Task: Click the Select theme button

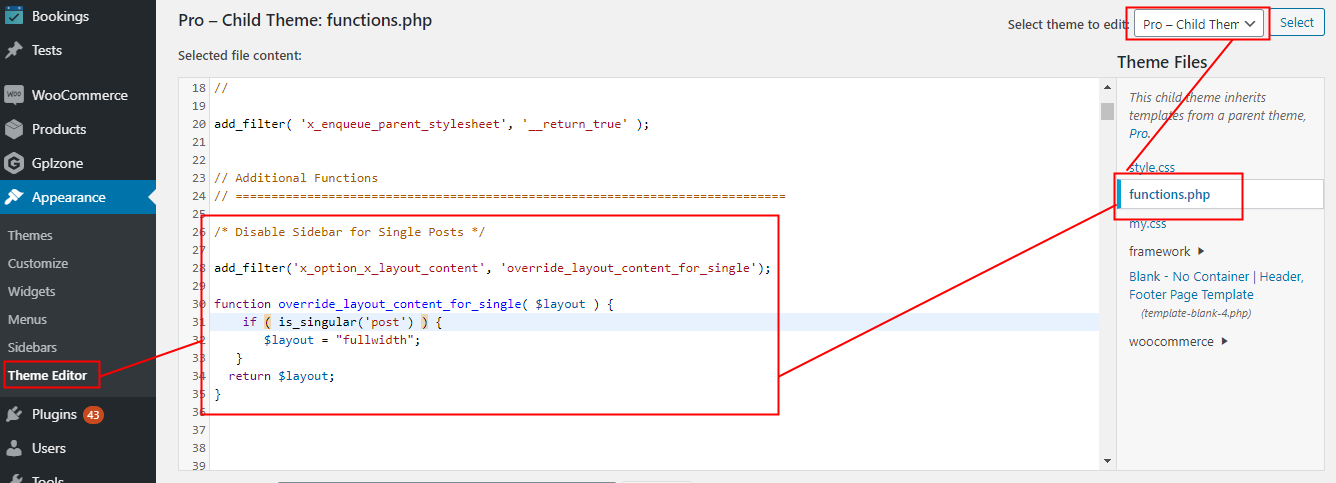Action: (1297, 23)
